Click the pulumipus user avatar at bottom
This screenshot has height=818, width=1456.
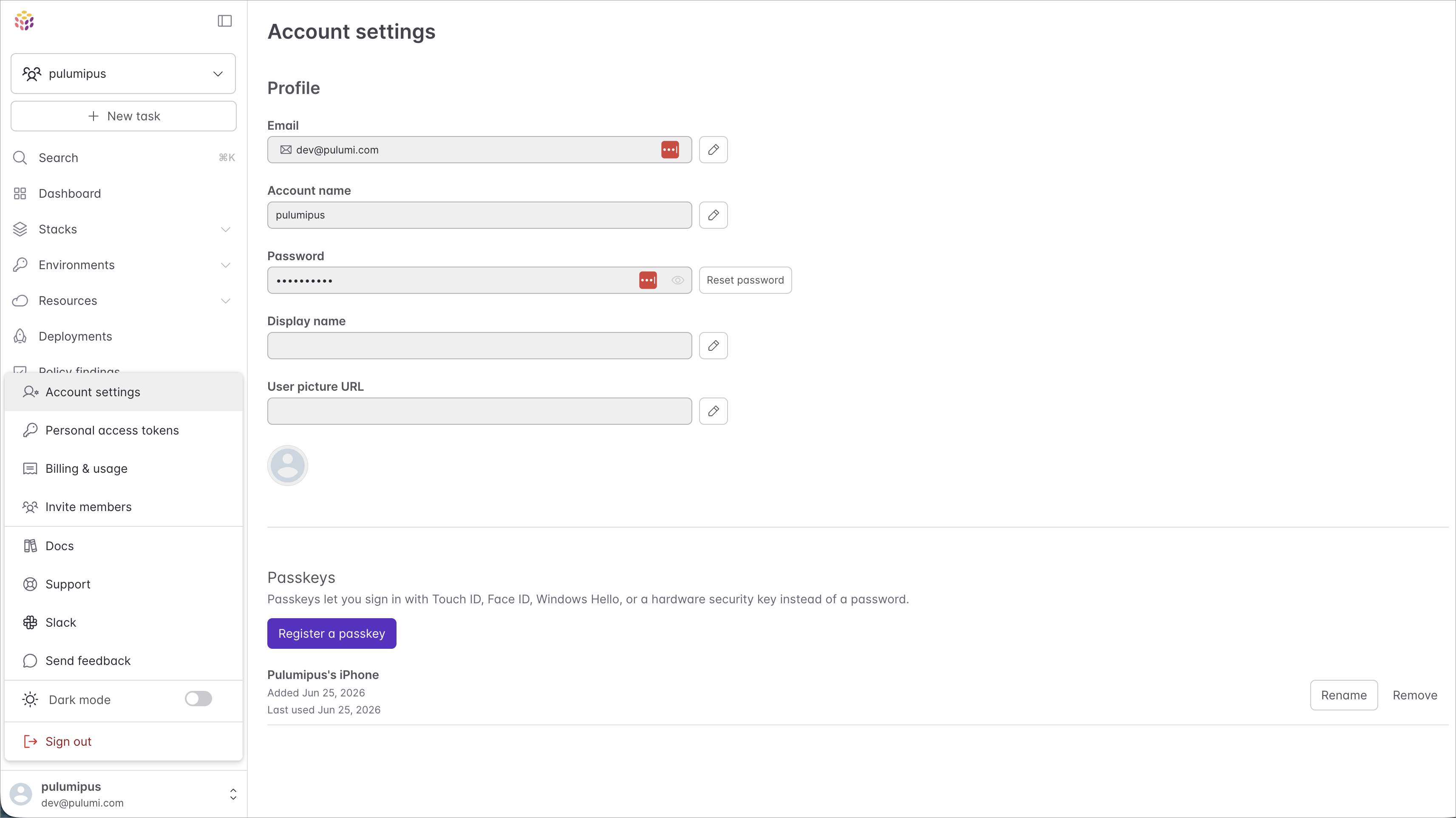tap(21, 794)
